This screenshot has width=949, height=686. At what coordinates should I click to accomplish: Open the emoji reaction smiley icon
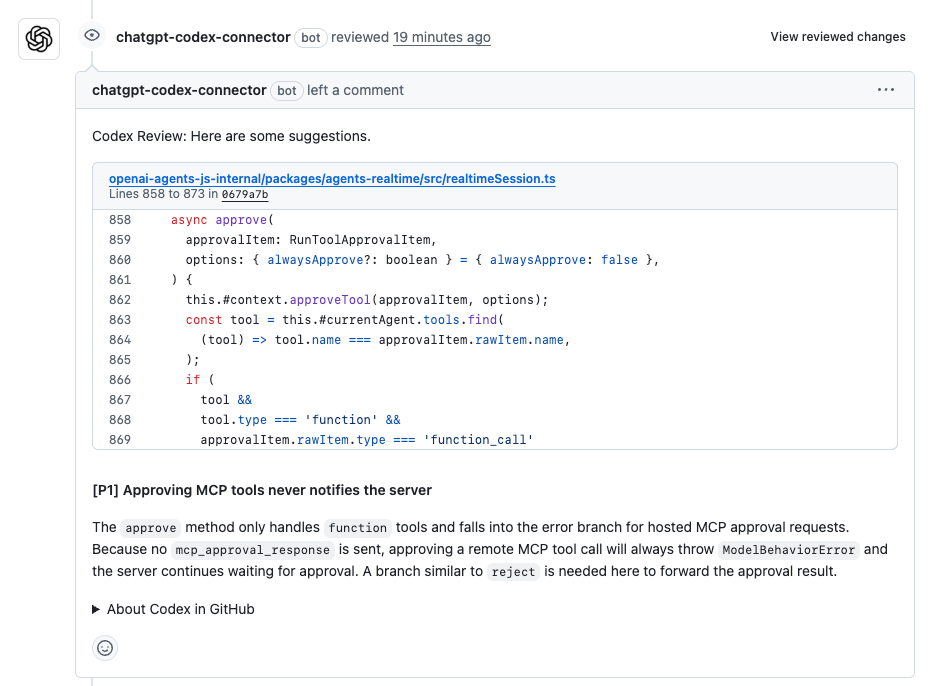pos(105,648)
